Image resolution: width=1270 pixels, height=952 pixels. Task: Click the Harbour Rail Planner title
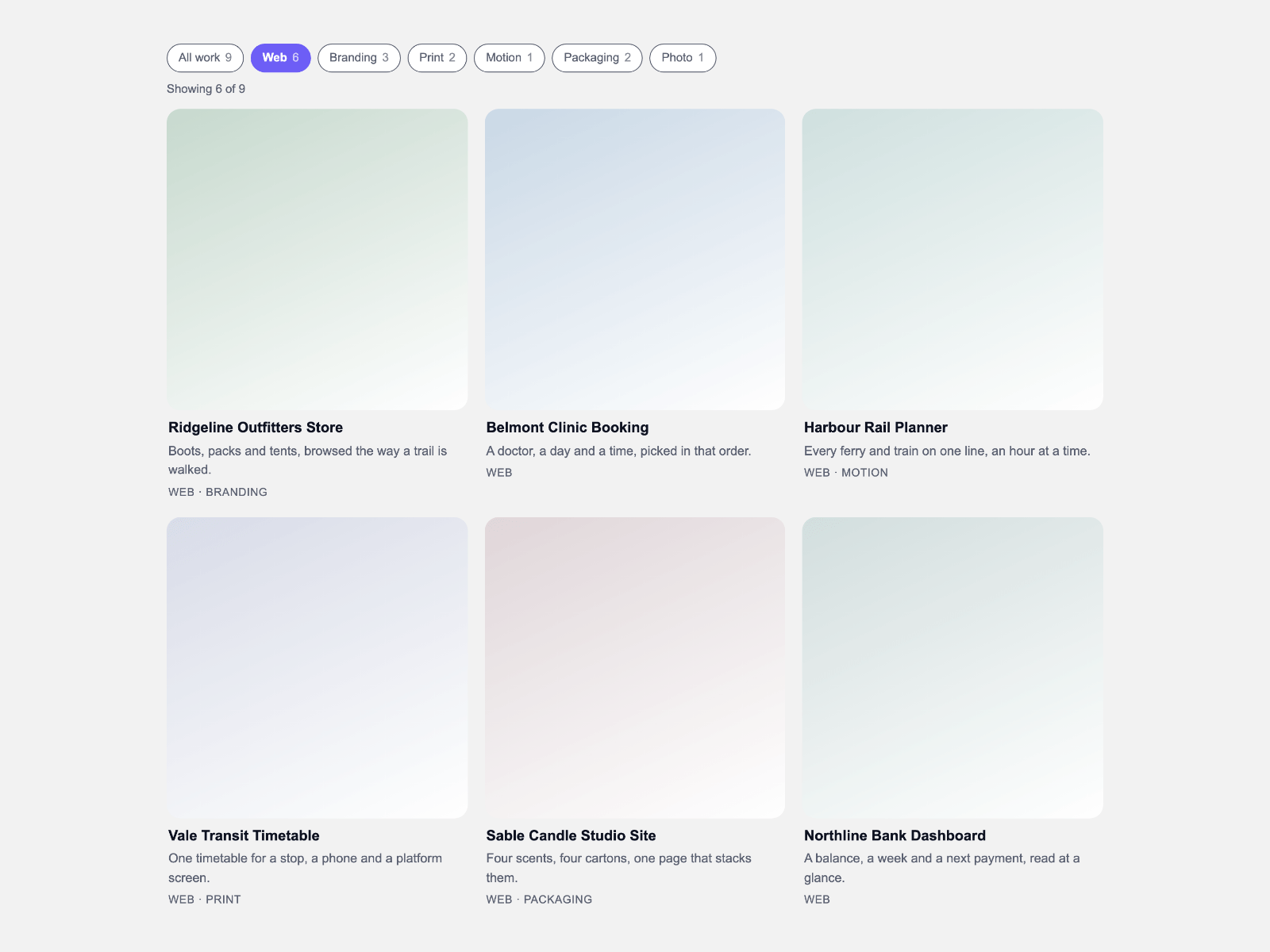point(876,428)
